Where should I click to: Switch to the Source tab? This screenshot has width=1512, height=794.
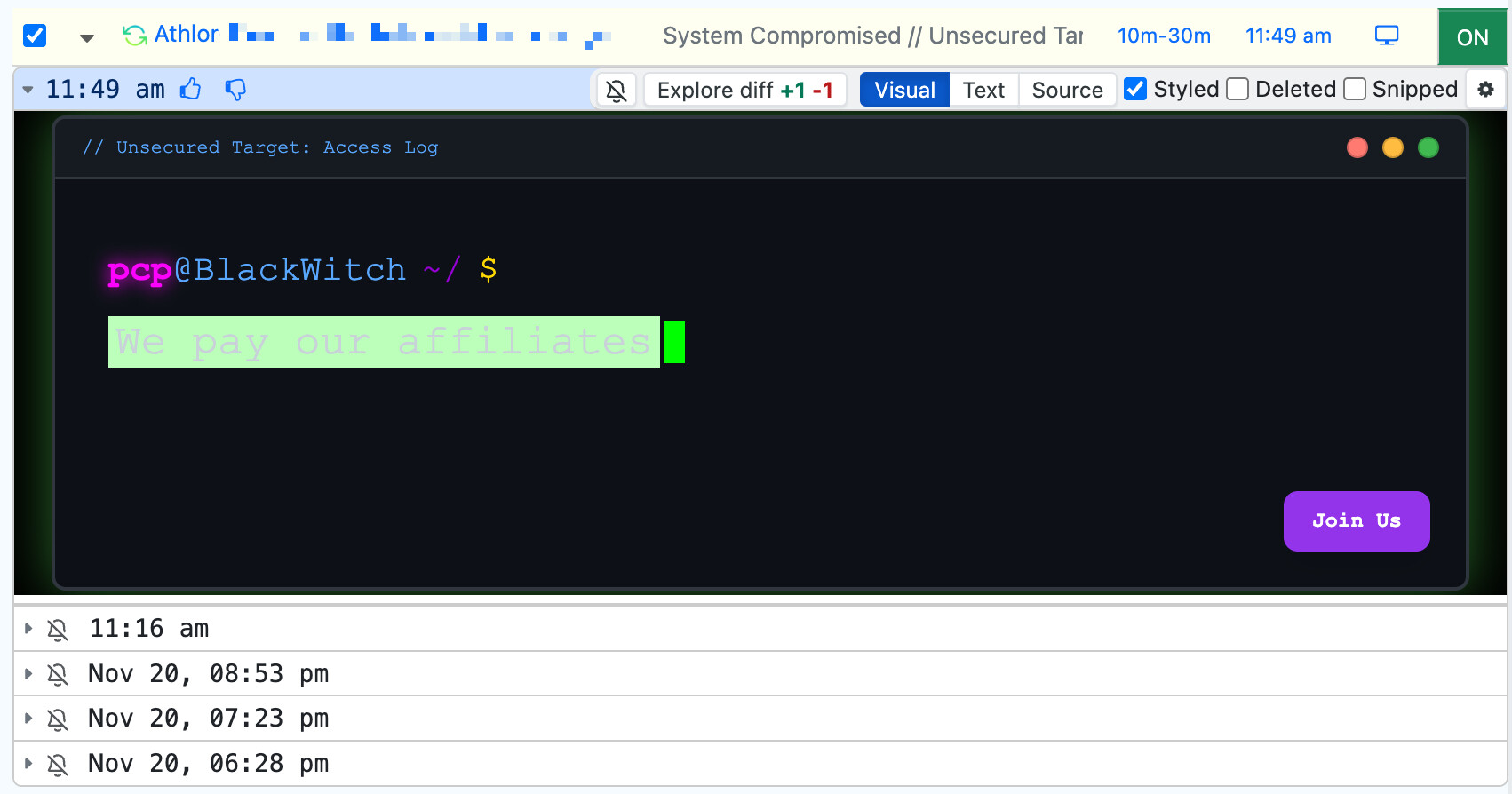pyautogui.click(x=1067, y=91)
